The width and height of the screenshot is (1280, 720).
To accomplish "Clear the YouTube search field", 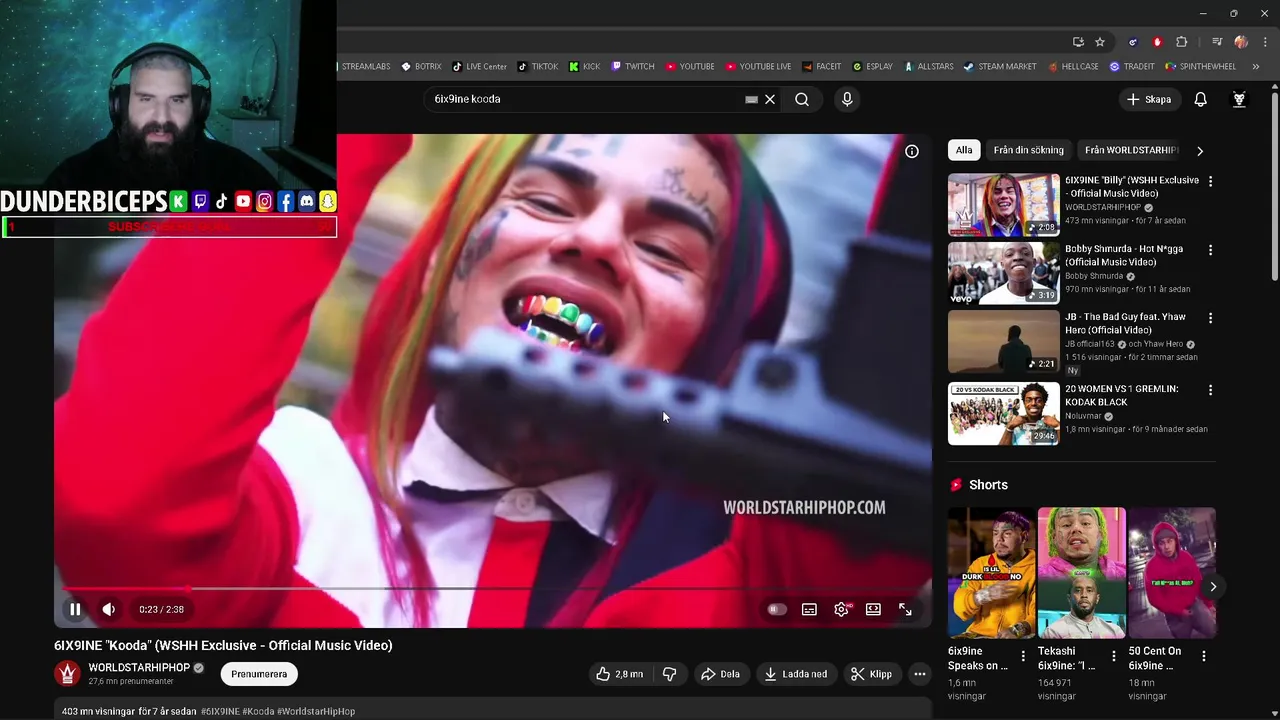I will pyautogui.click(x=770, y=99).
